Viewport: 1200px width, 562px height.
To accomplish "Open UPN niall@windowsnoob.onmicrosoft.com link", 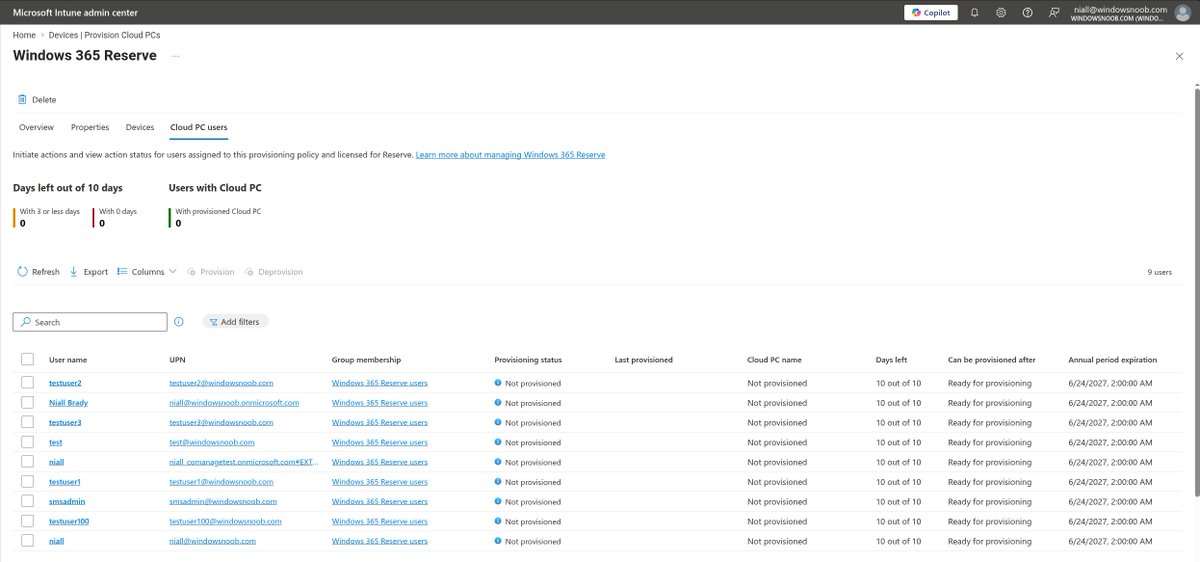I will click(235, 403).
